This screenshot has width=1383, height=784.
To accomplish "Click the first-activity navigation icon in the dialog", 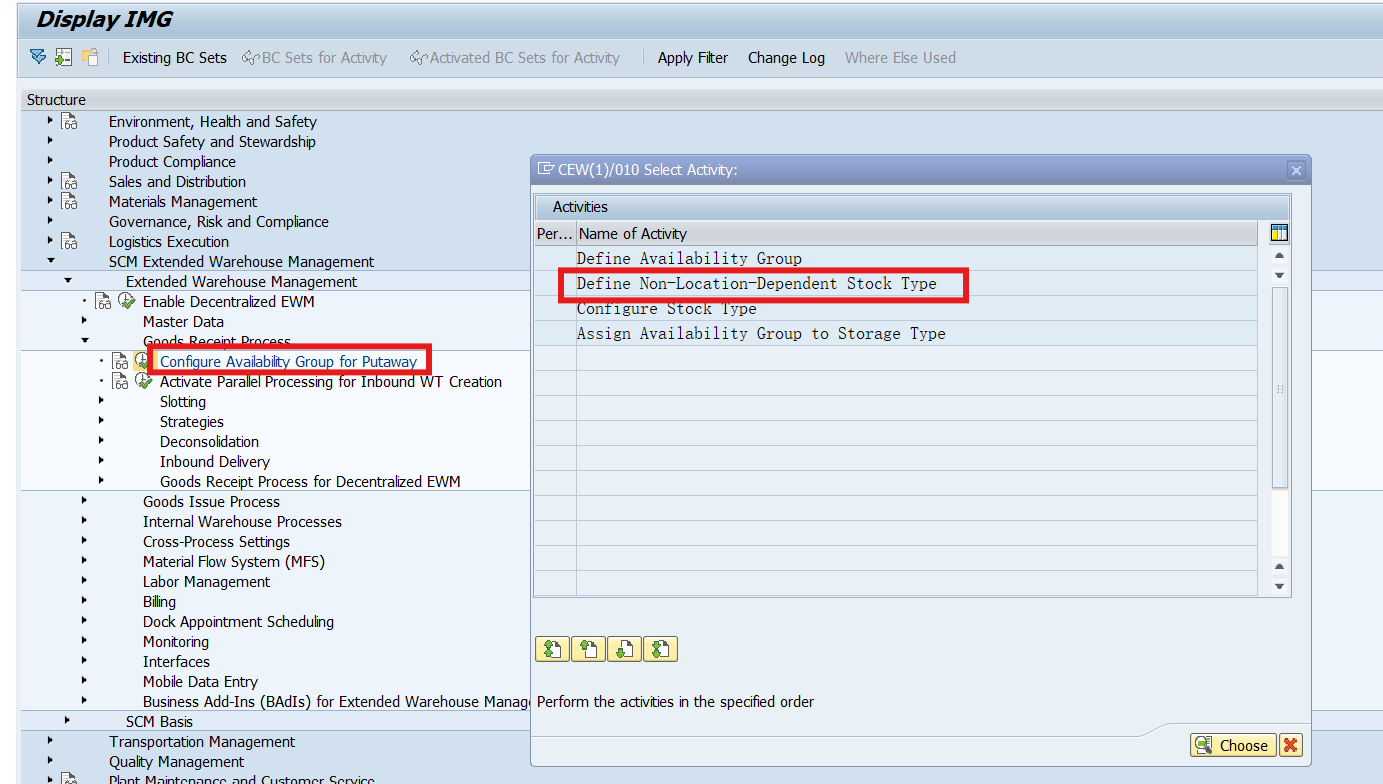I will [x=552, y=648].
